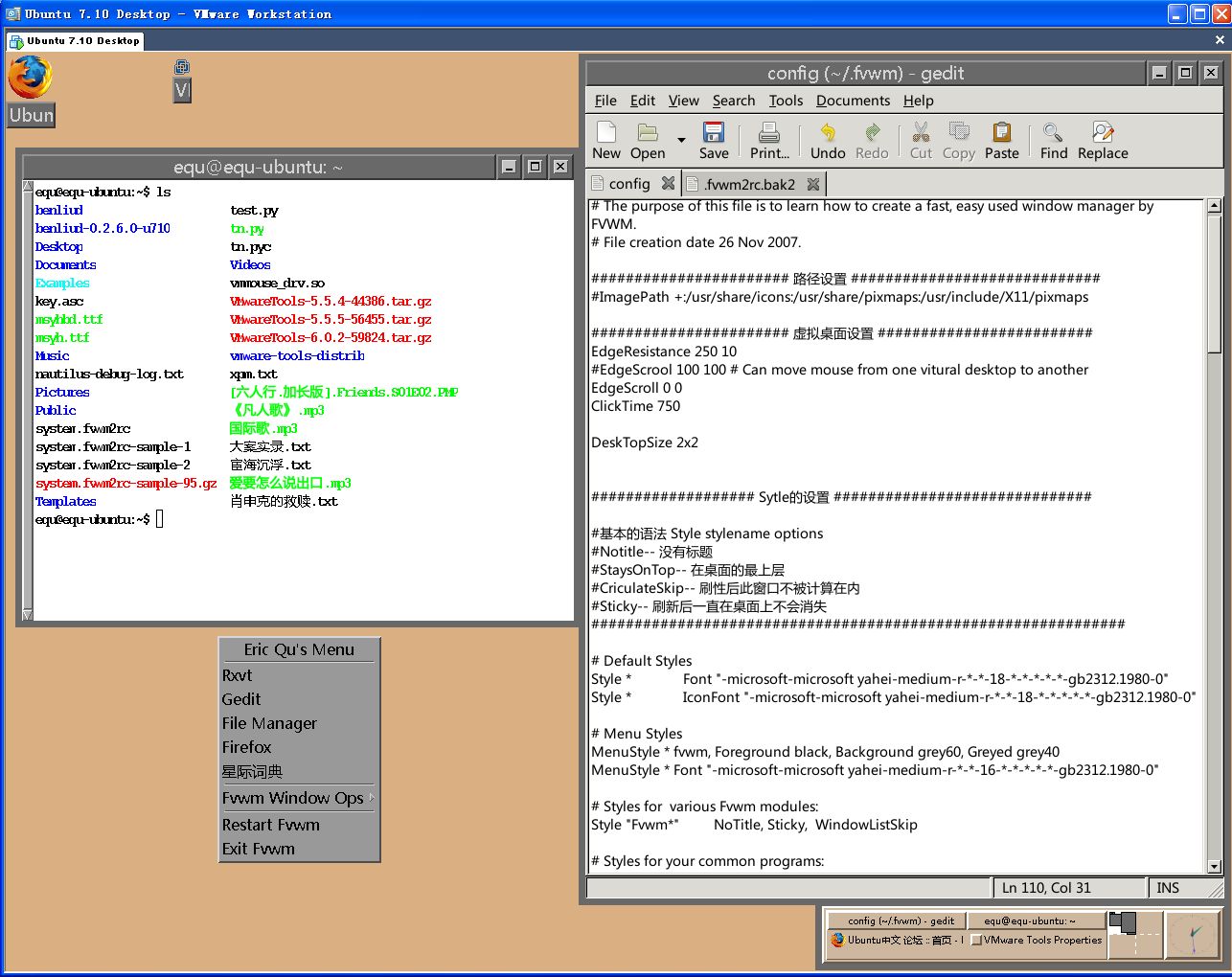This screenshot has height=977, width=1232.
Task: Click the 'Eric Qu's Menu' title
Action: [x=299, y=649]
